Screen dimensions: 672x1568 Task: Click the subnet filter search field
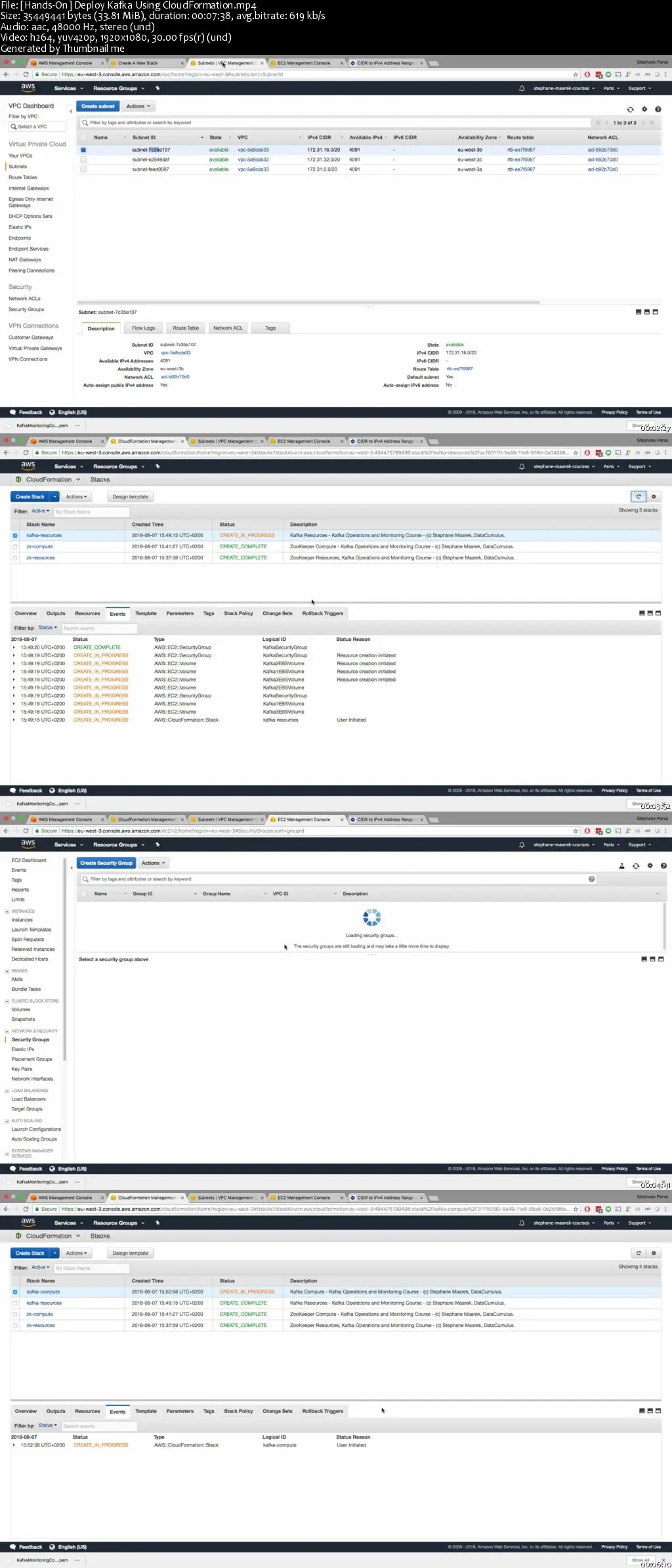[x=335, y=123]
